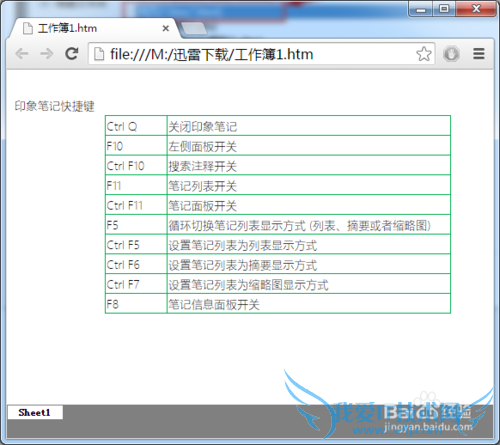Image resolution: width=500 pixels, height=445 pixels.
Task: Click the cell 笔记列表开关
Action: (x=309, y=185)
